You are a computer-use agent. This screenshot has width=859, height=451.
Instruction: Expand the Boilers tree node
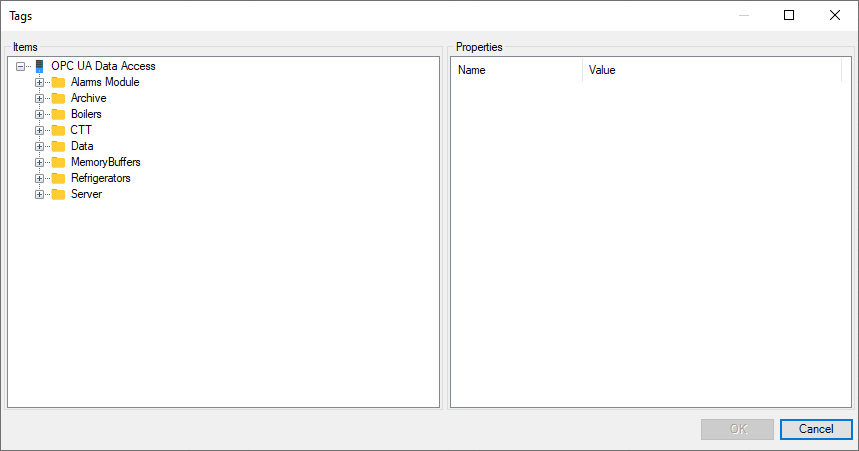[x=40, y=114]
